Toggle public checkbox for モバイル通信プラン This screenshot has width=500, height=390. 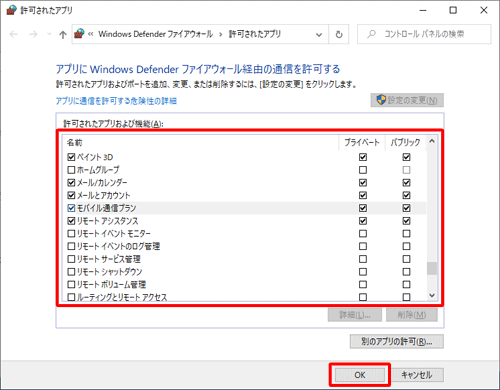(x=406, y=208)
